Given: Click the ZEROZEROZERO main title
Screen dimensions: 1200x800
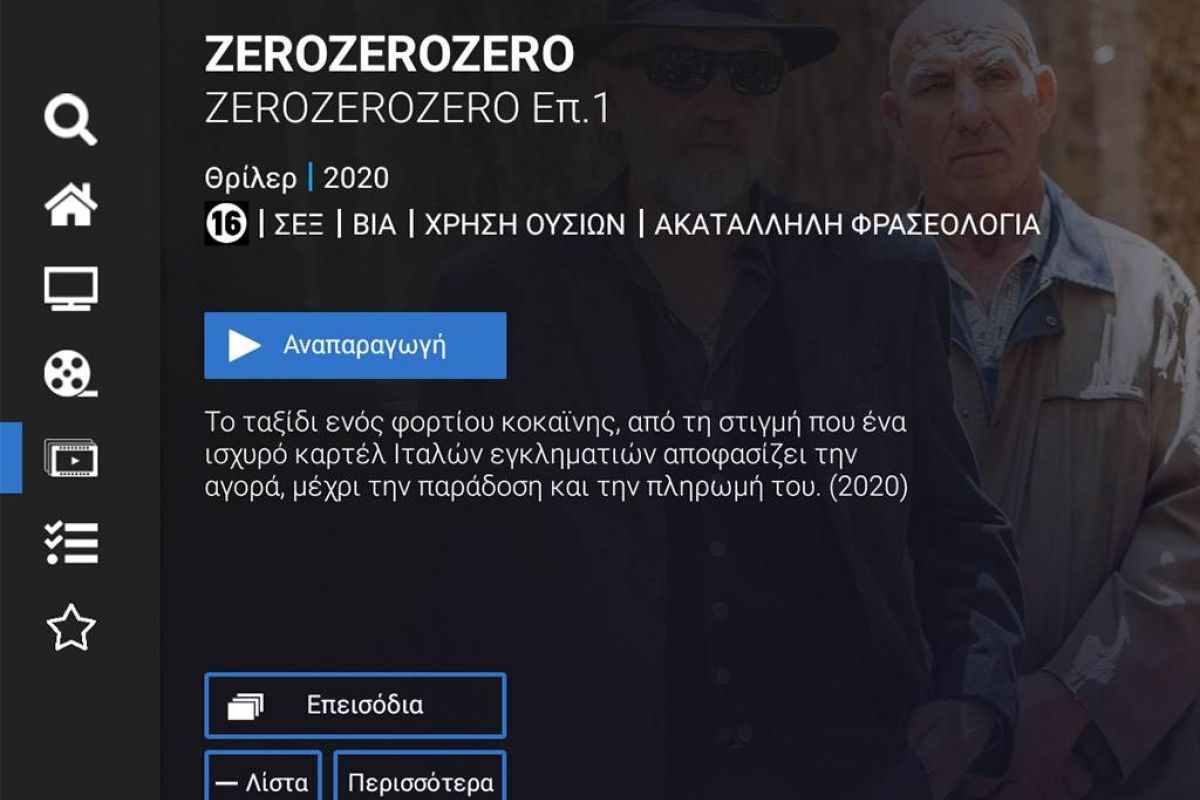Looking at the screenshot, I should pyautogui.click(x=390, y=53).
